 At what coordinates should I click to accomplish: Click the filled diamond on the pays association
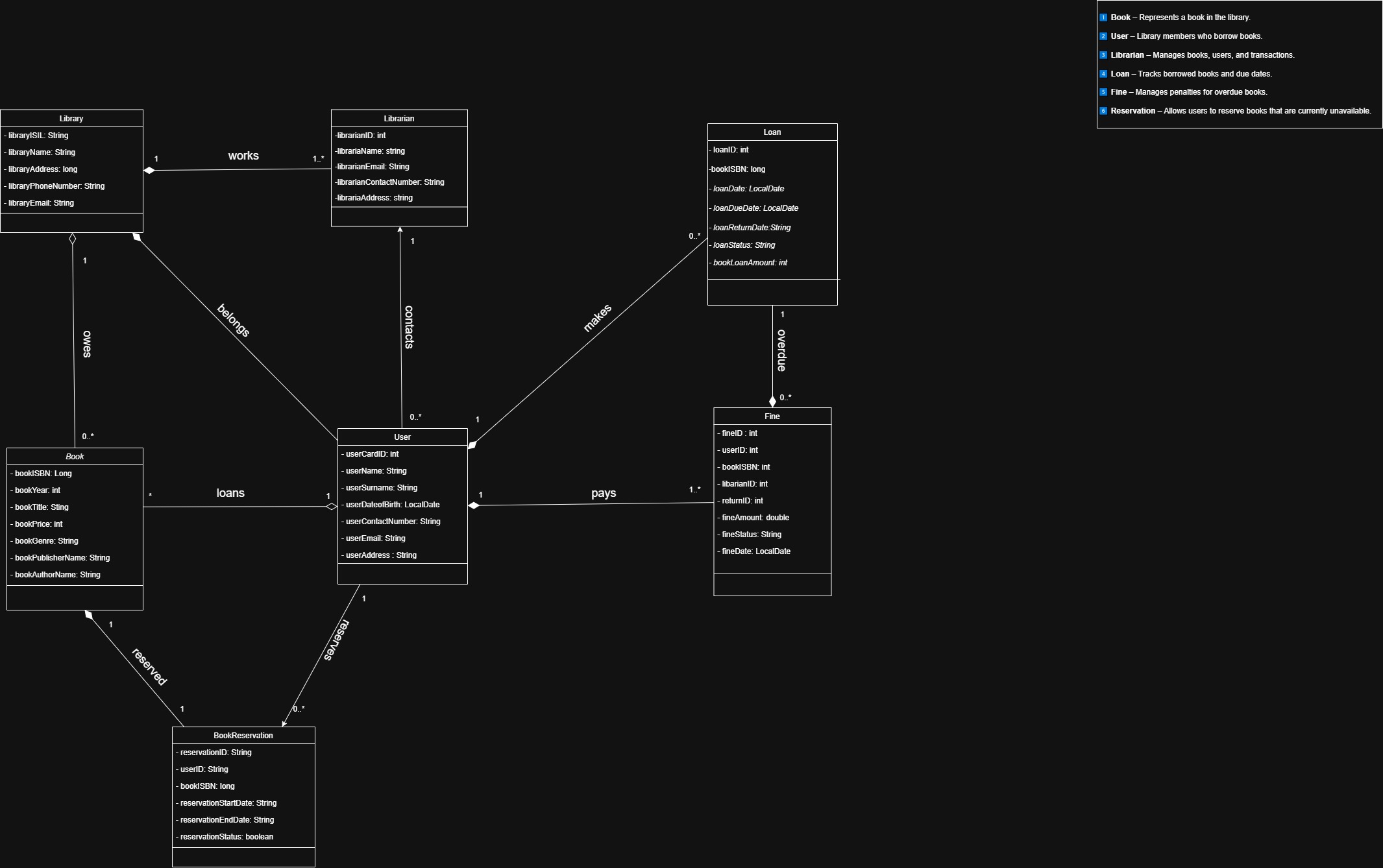coord(474,503)
